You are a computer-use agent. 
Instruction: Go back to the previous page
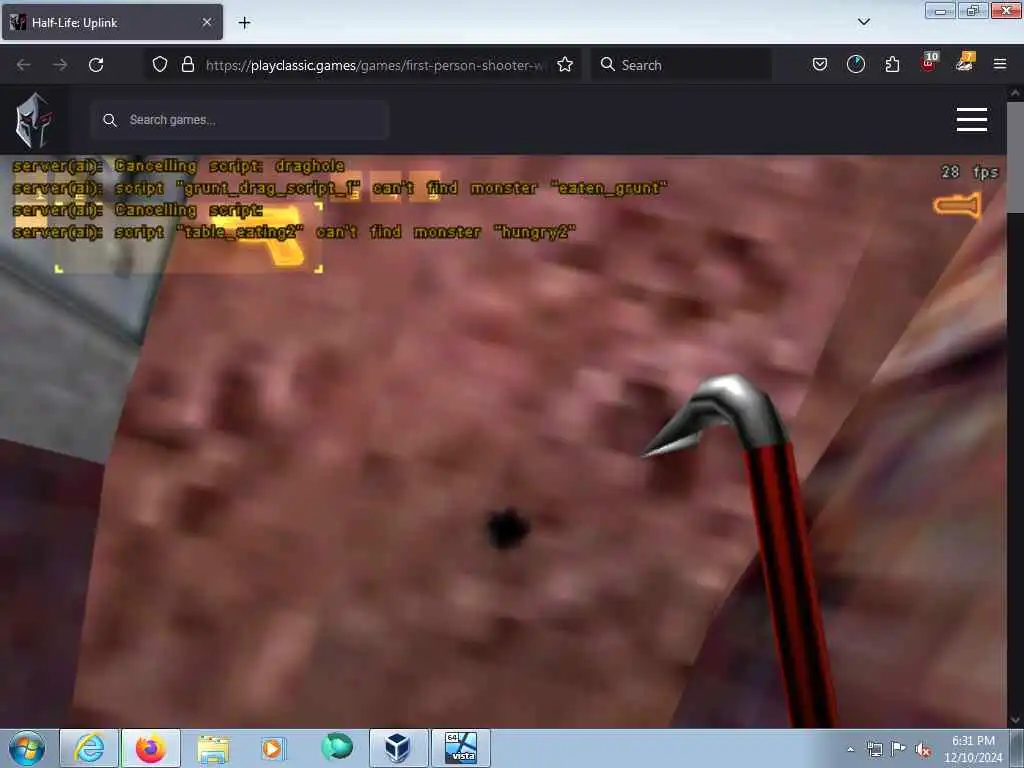click(x=24, y=65)
